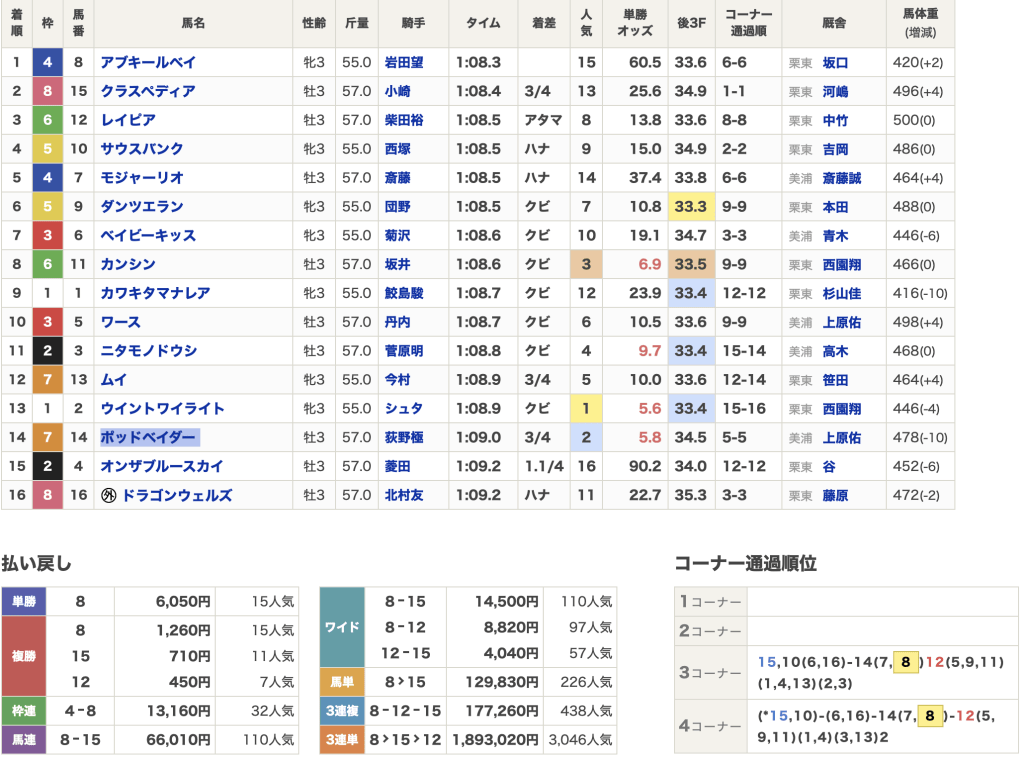This screenshot has height=764, width=1024.
Task: Open trainer 笹田 stable link
Action: 835,379
